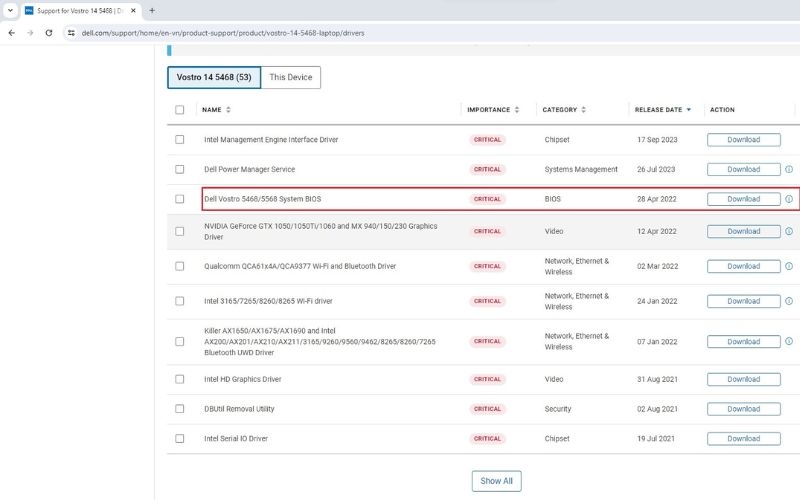This screenshot has height=500, width=800.
Task: Open site information icon in address bar
Action: [x=71, y=33]
